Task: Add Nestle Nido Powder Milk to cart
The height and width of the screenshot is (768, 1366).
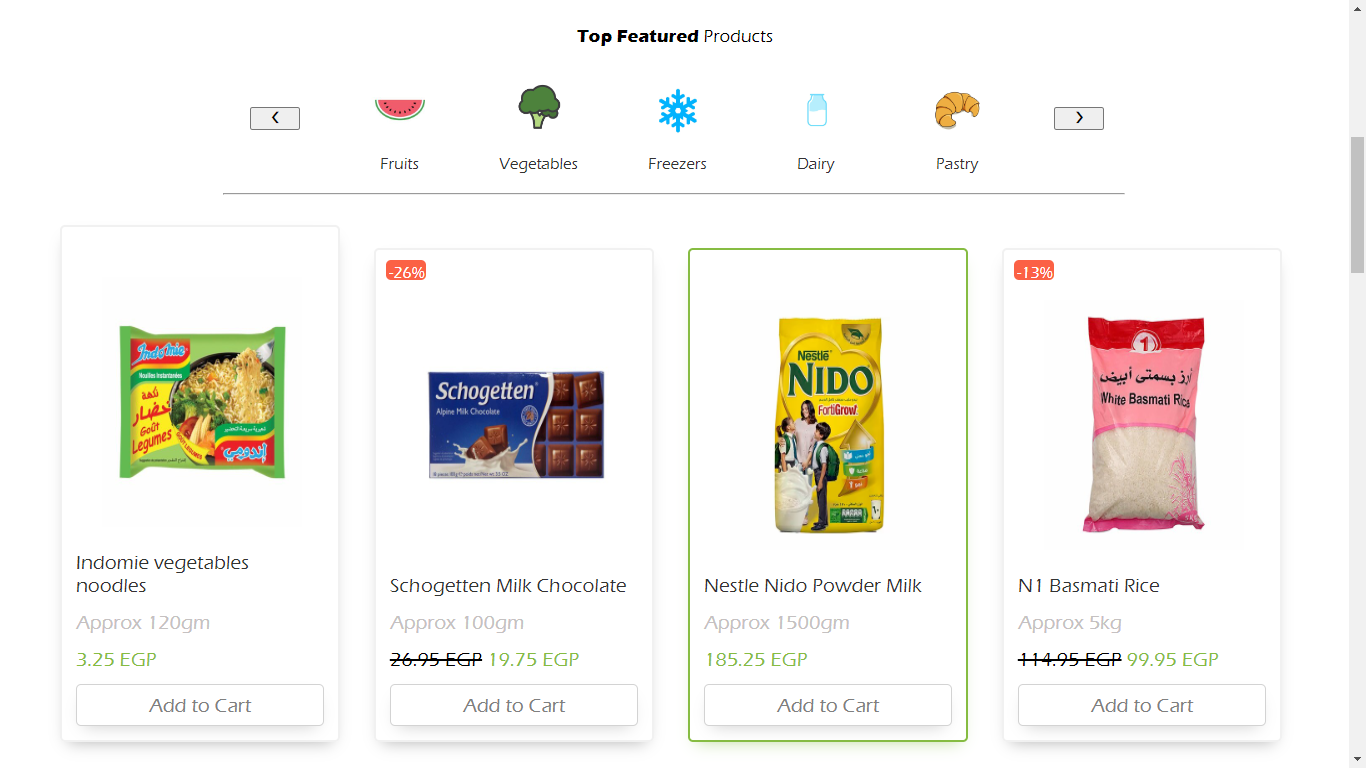Action: [x=827, y=705]
